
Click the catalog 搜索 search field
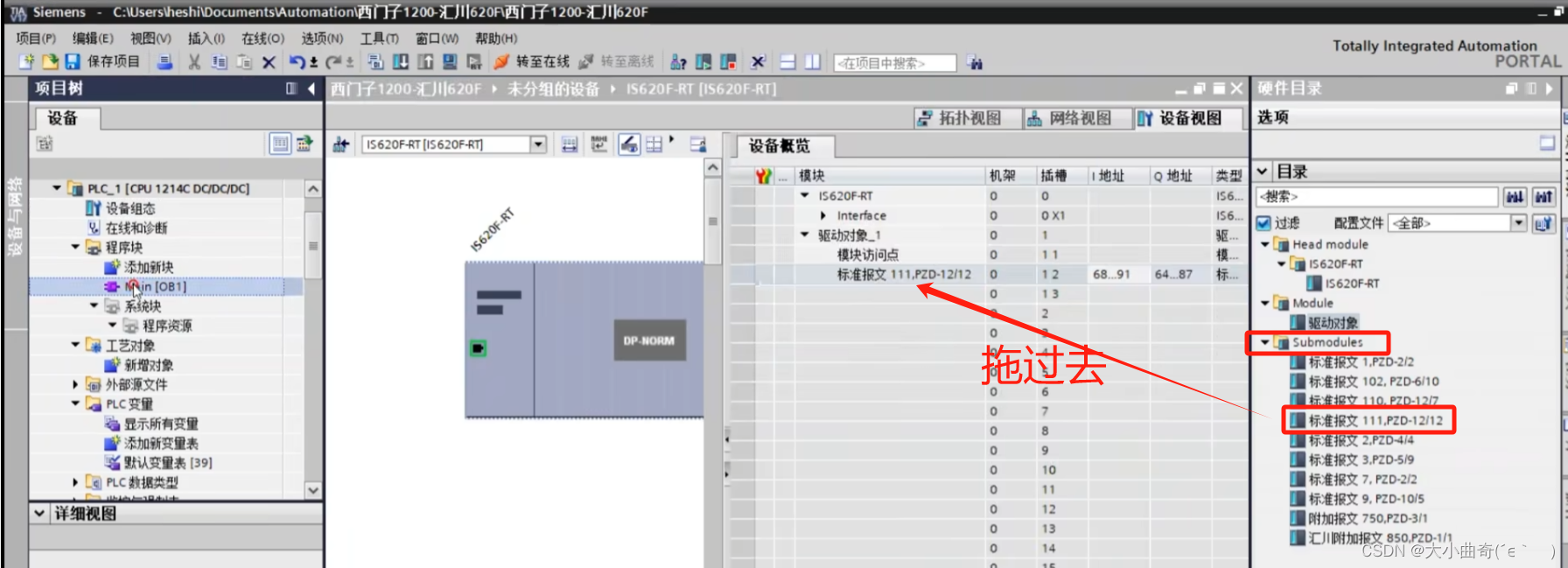1377,197
